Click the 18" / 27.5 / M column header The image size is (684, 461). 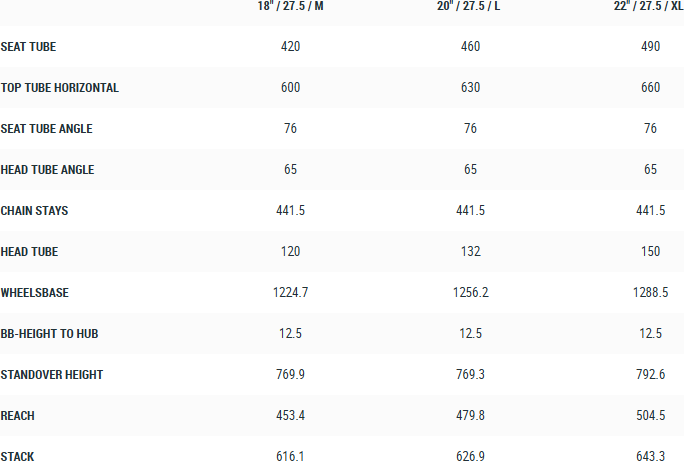click(x=290, y=6)
